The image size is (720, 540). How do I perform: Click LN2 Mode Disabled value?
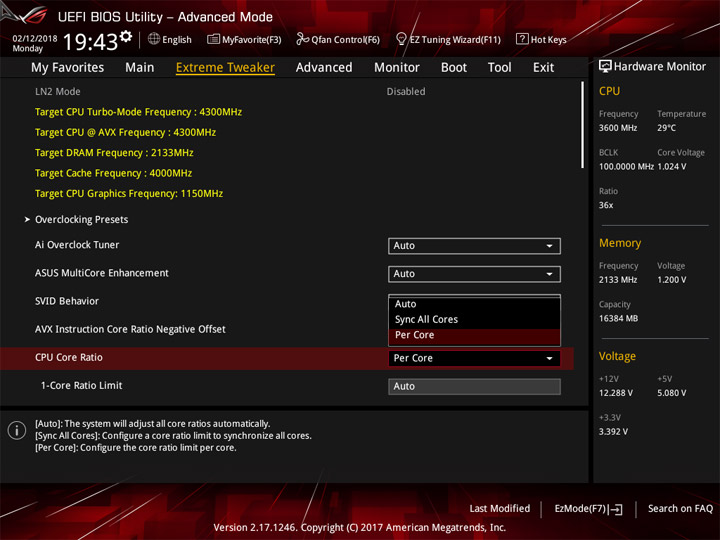(x=406, y=92)
